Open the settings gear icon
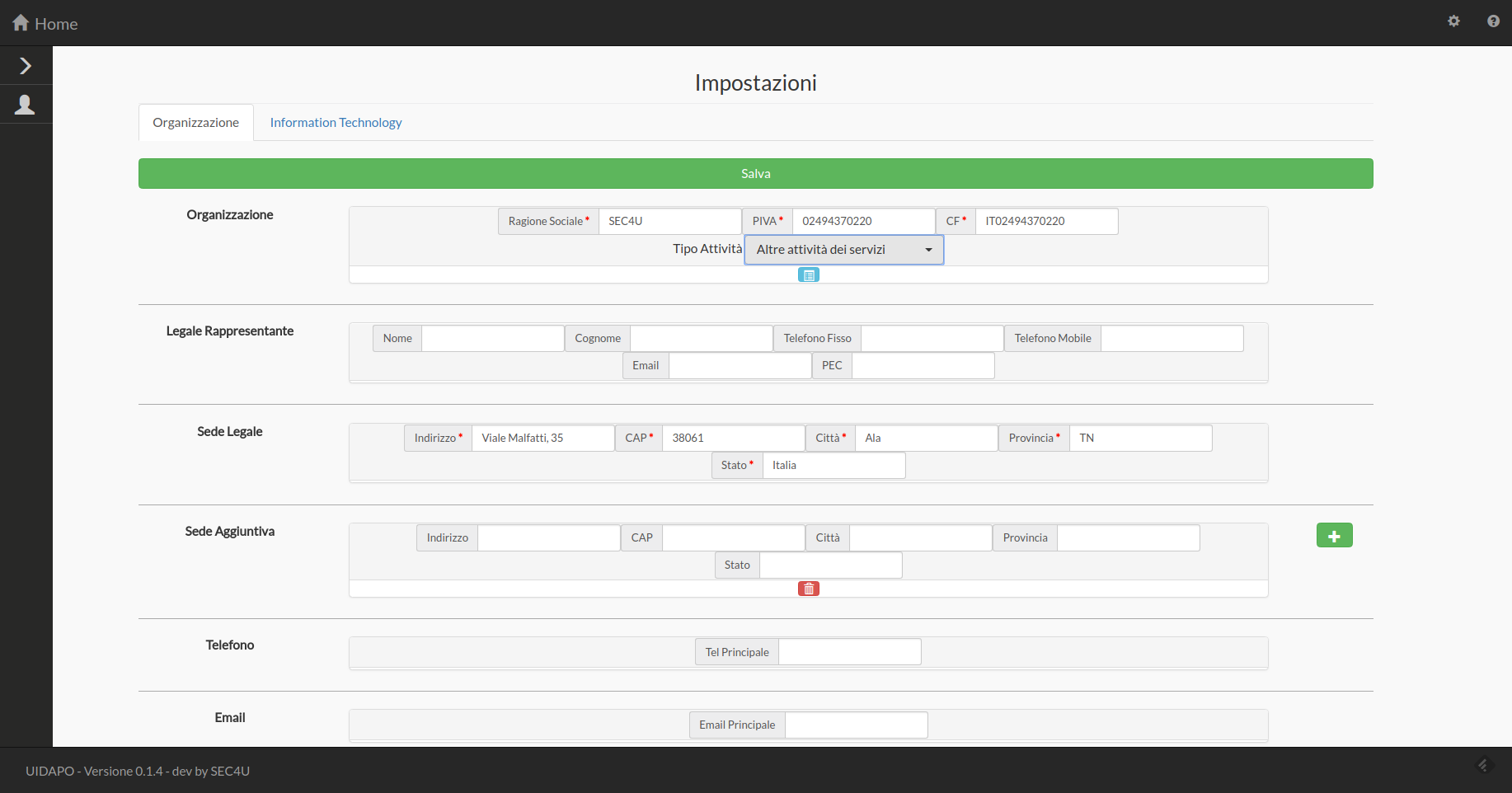Image resolution: width=1512 pixels, height=793 pixels. coord(1453,21)
